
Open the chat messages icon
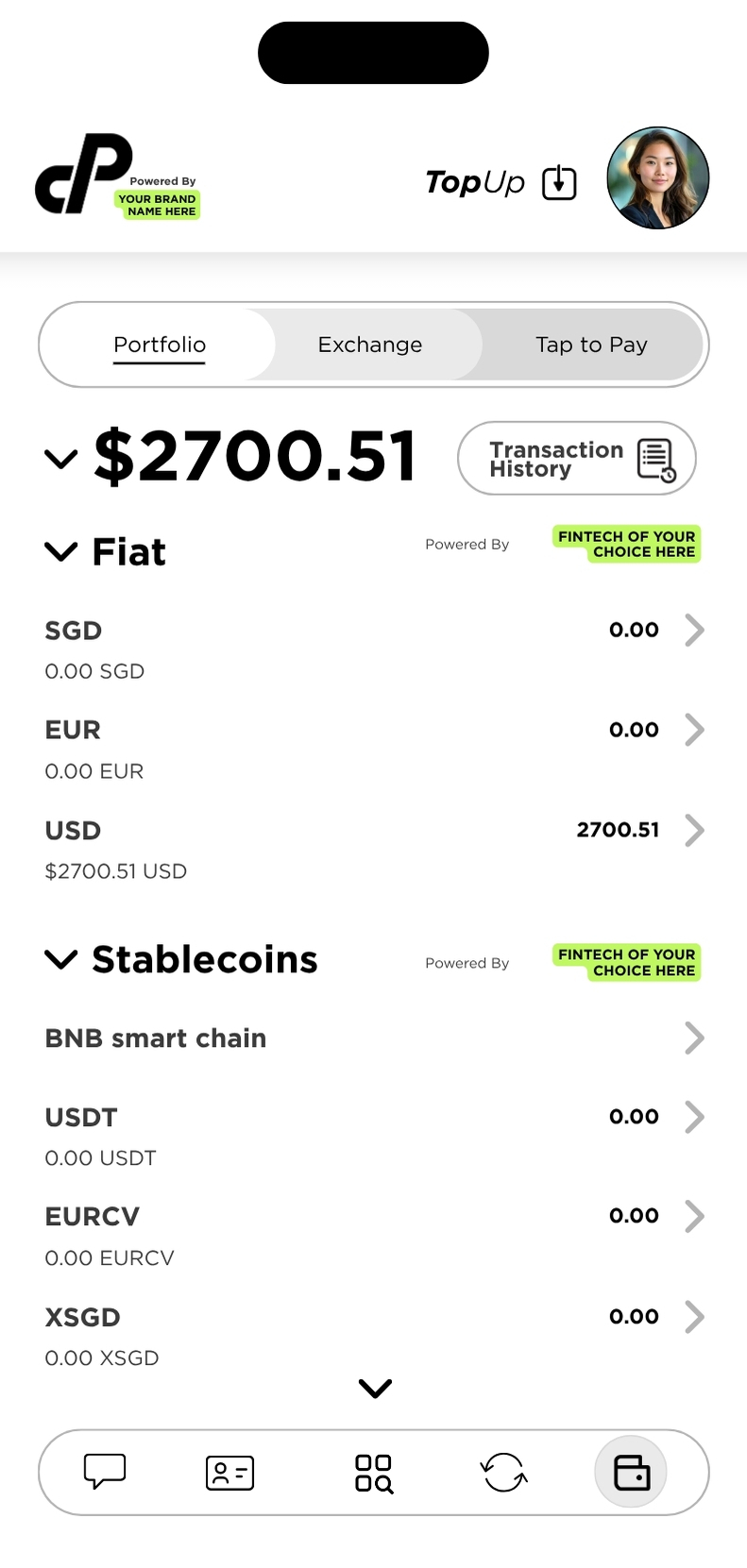pyautogui.click(x=105, y=1471)
